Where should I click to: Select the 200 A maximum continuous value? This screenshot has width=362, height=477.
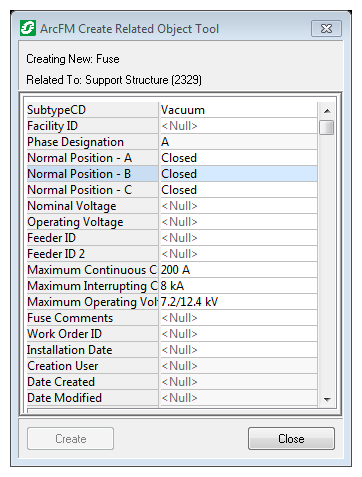[x=239, y=270]
